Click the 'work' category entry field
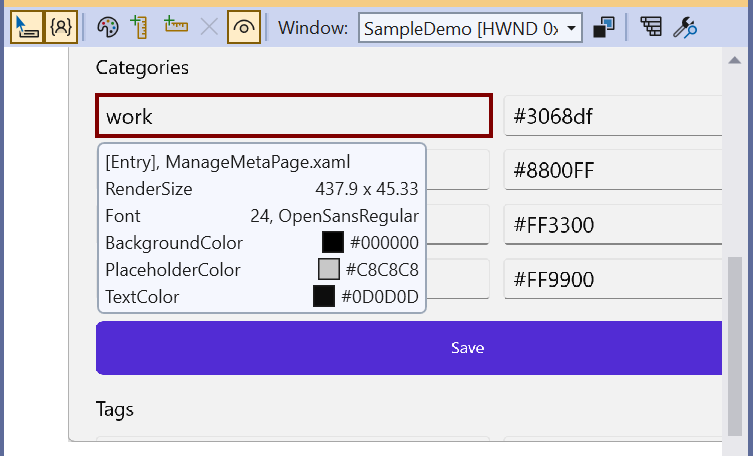Viewport: 753px width, 456px height. 294,116
